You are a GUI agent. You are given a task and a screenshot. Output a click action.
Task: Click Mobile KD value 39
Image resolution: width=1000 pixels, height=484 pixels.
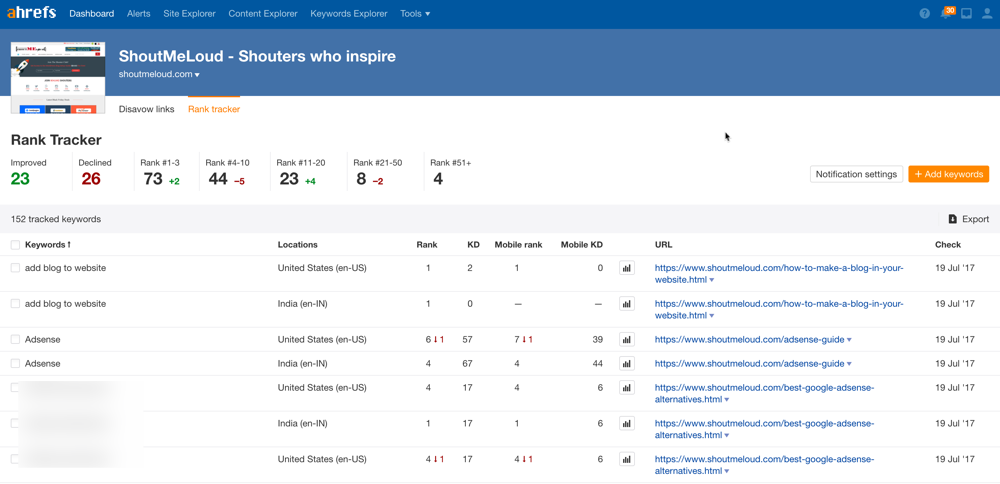click(597, 339)
